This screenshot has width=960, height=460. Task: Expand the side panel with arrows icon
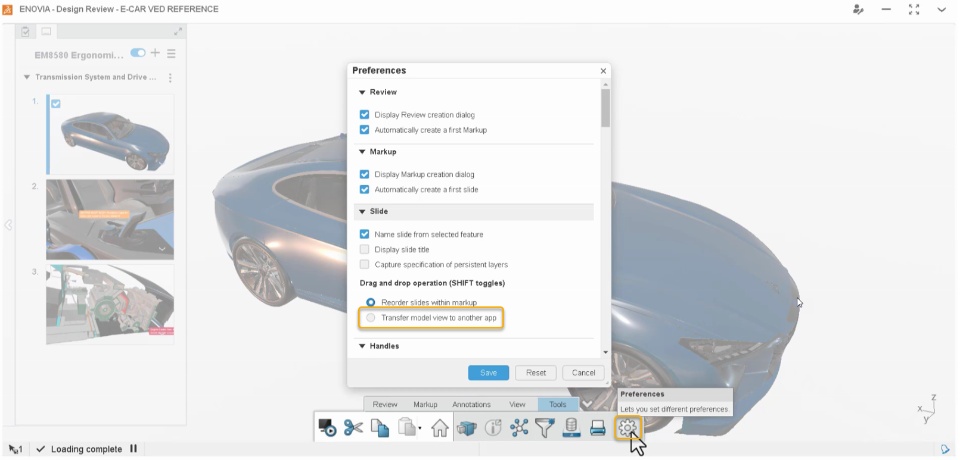pos(178,31)
